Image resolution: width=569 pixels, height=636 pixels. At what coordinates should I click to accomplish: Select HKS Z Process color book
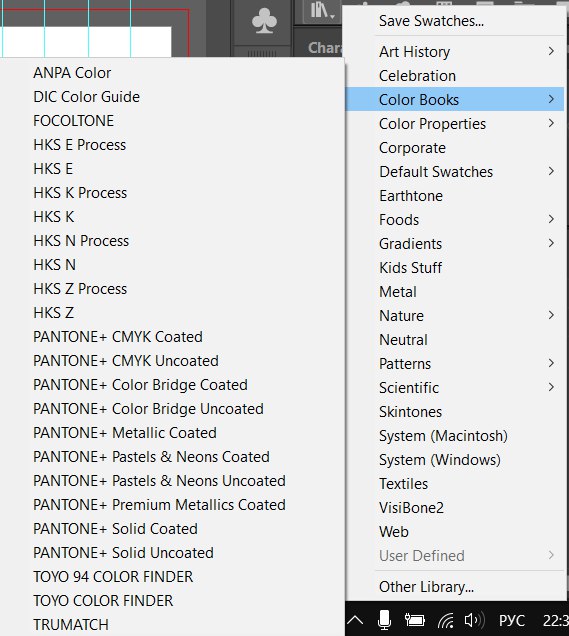coord(172,288)
